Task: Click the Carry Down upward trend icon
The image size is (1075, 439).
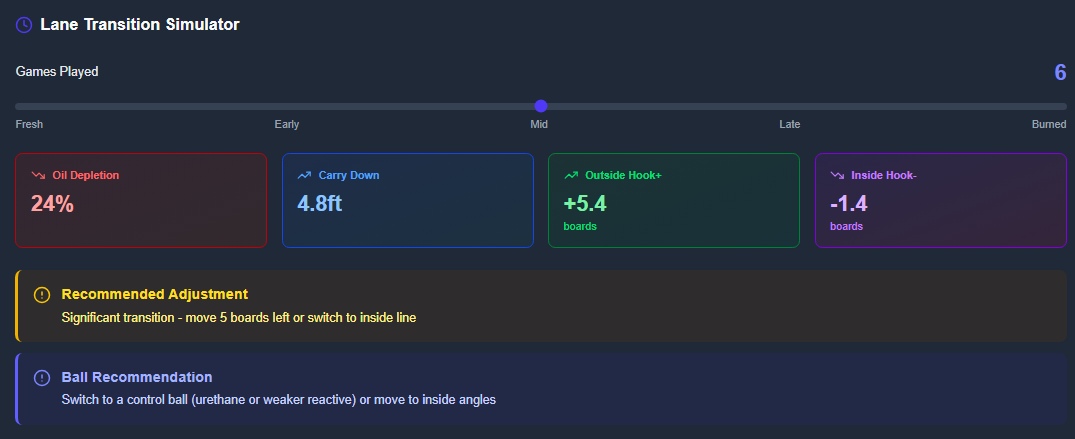Action: [305, 175]
